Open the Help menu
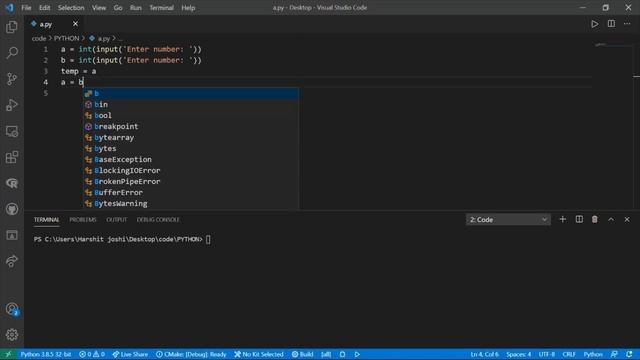640x360 pixels. click(188, 8)
